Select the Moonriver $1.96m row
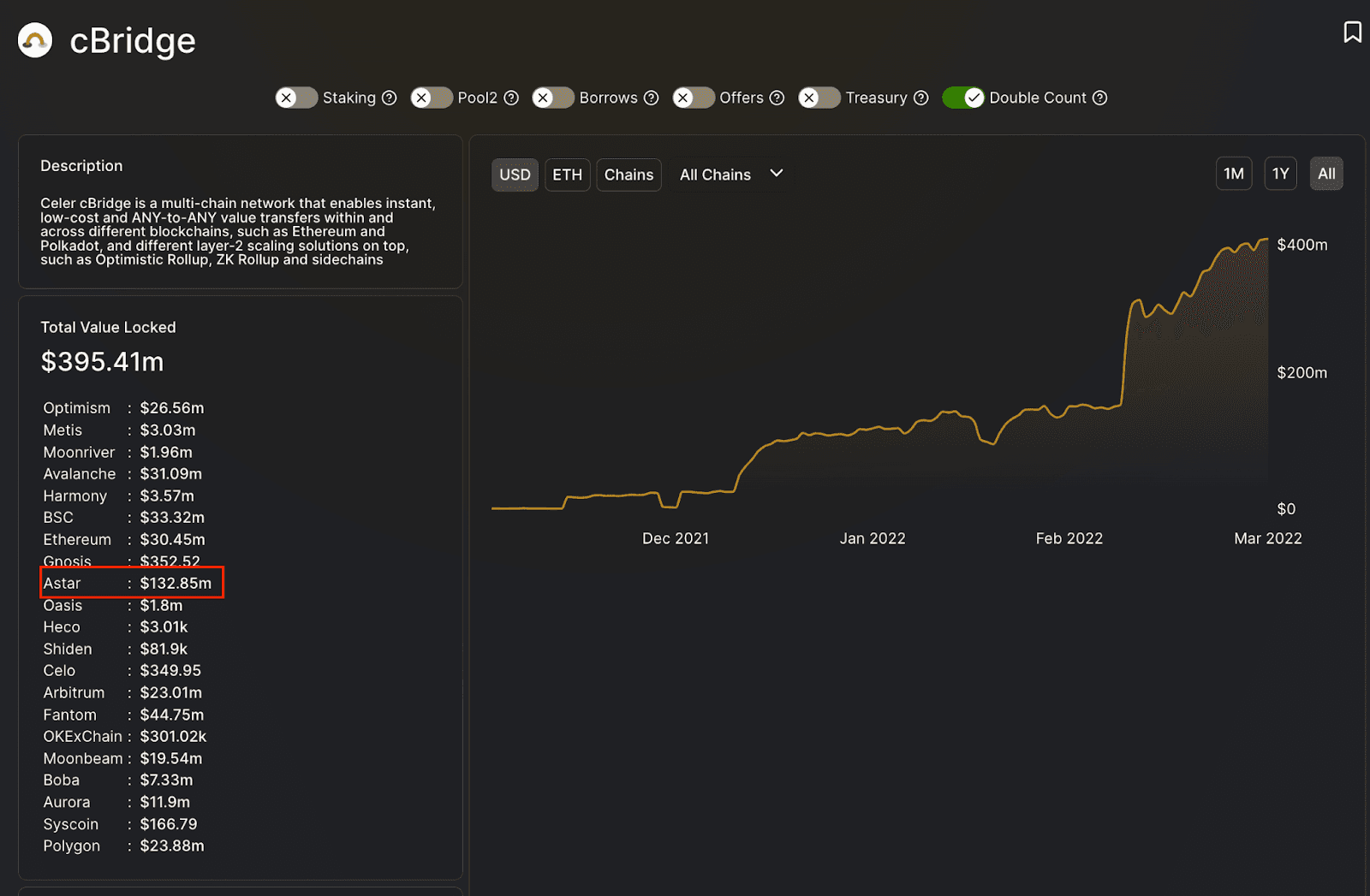This screenshot has height=896, width=1370. pyautogui.click(x=117, y=452)
